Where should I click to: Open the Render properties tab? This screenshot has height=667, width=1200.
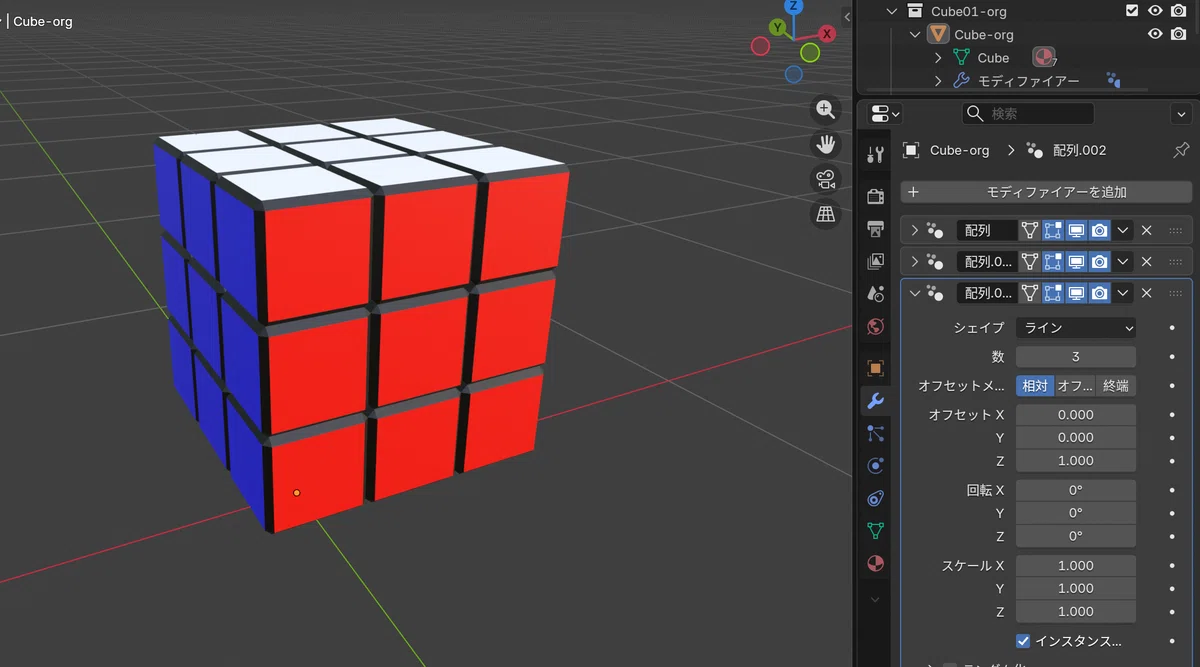876,196
